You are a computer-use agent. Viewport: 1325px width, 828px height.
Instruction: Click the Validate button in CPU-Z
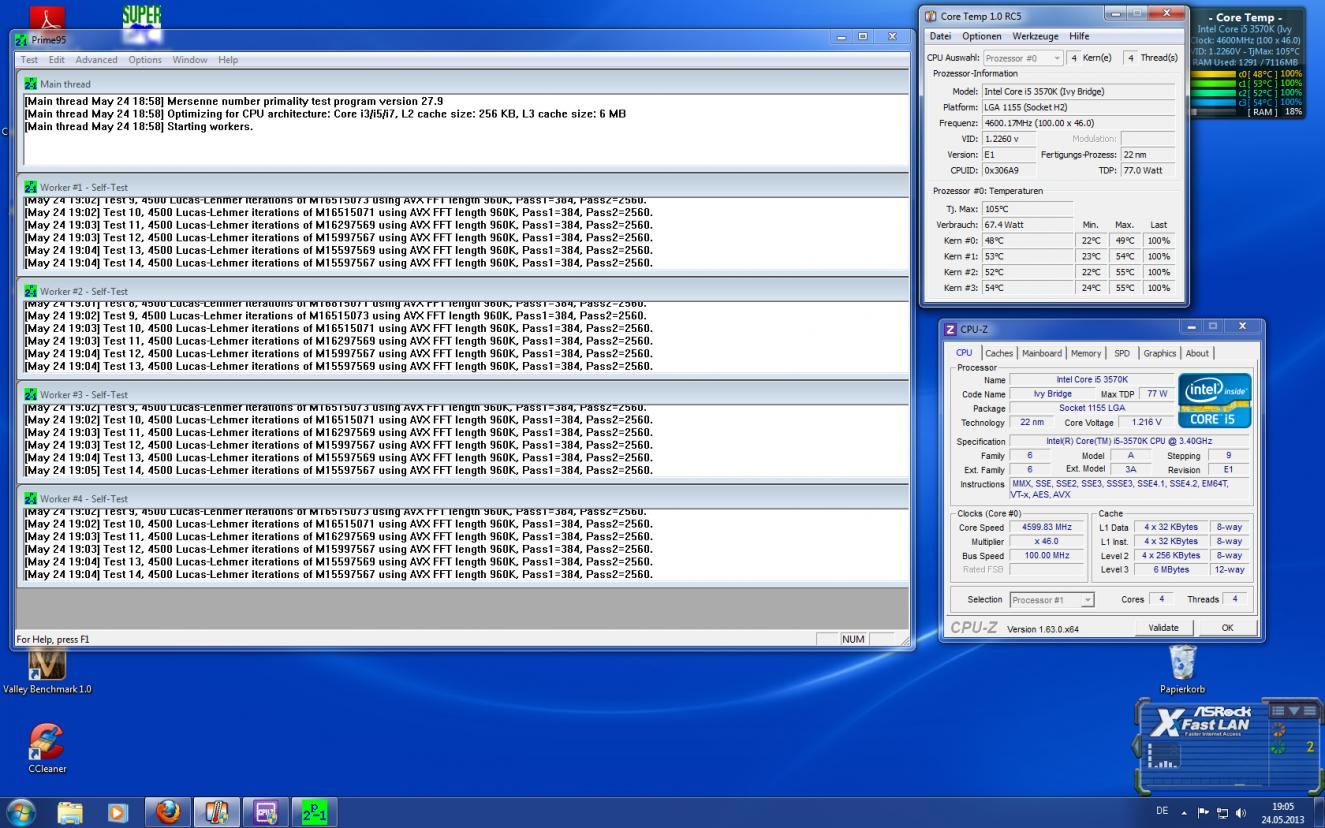pyautogui.click(x=1163, y=628)
